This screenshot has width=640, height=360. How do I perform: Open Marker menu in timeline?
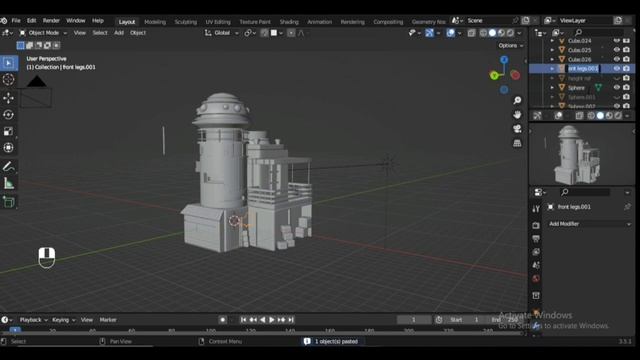108,320
